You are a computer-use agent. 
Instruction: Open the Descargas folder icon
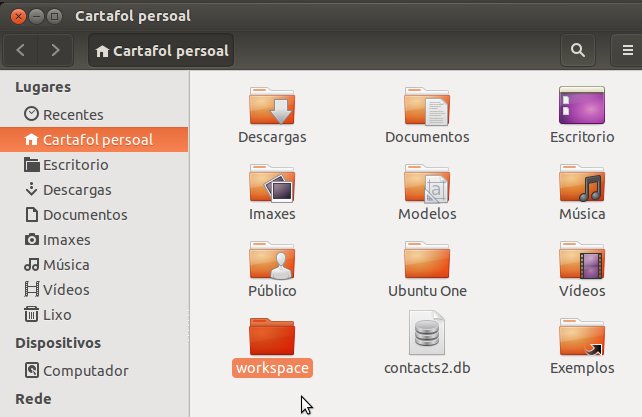click(x=272, y=106)
